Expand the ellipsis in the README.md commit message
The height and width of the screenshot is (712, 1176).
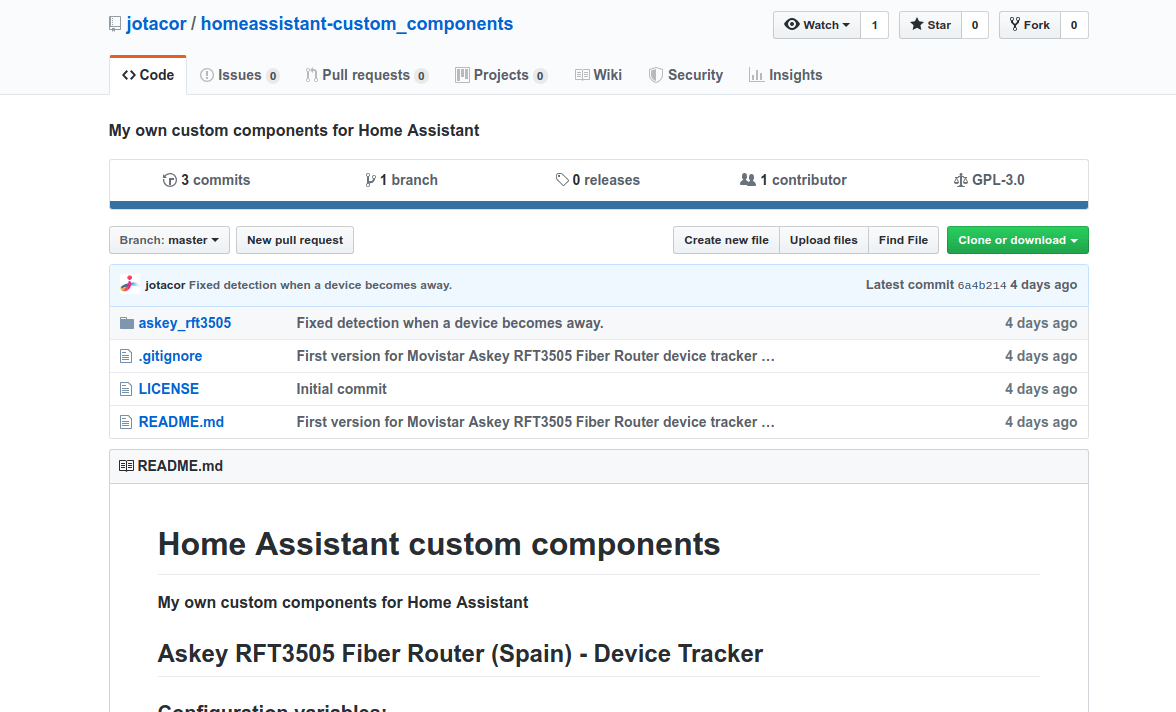[x=768, y=422]
